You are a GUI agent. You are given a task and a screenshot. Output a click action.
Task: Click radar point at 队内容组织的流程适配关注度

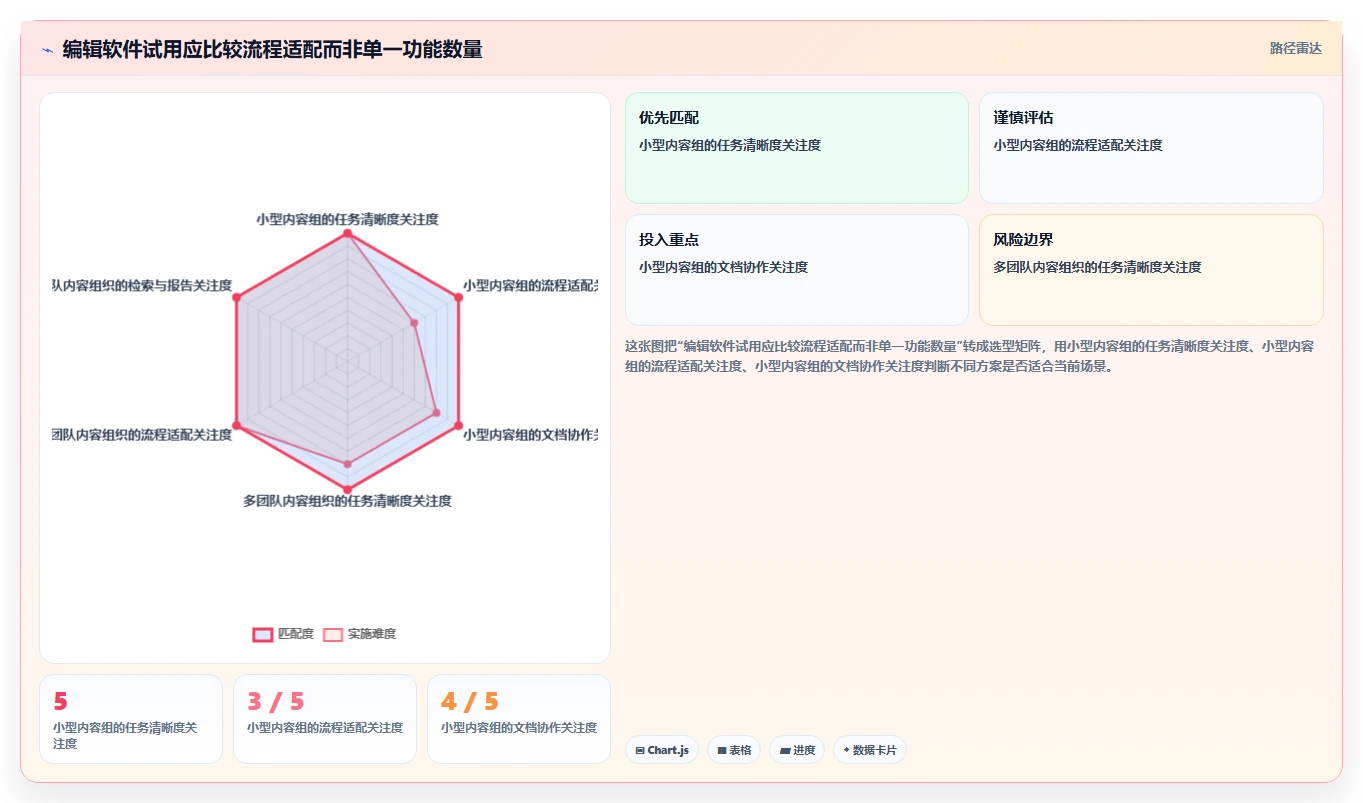[x=237, y=426]
